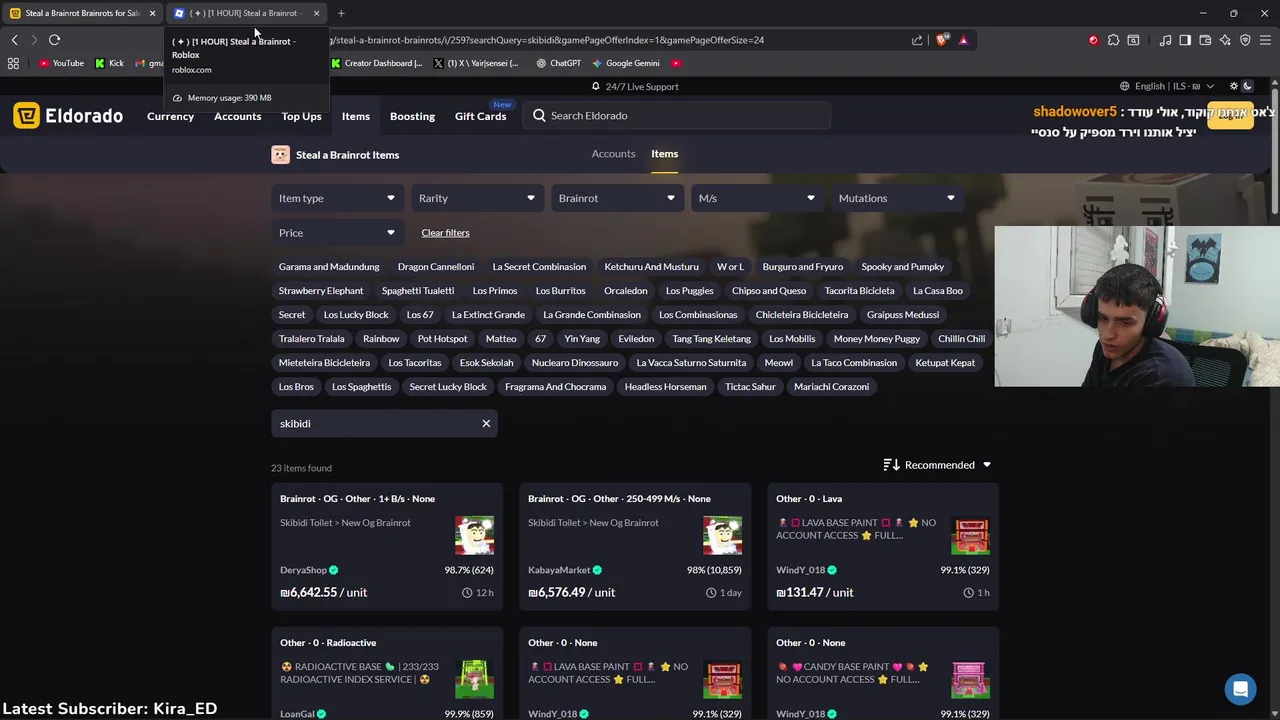Switch to the Accounts tab under Steal a Brainrot
This screenshot has height=720, width=1280.
pyautogui.click(x=613, y=154)
